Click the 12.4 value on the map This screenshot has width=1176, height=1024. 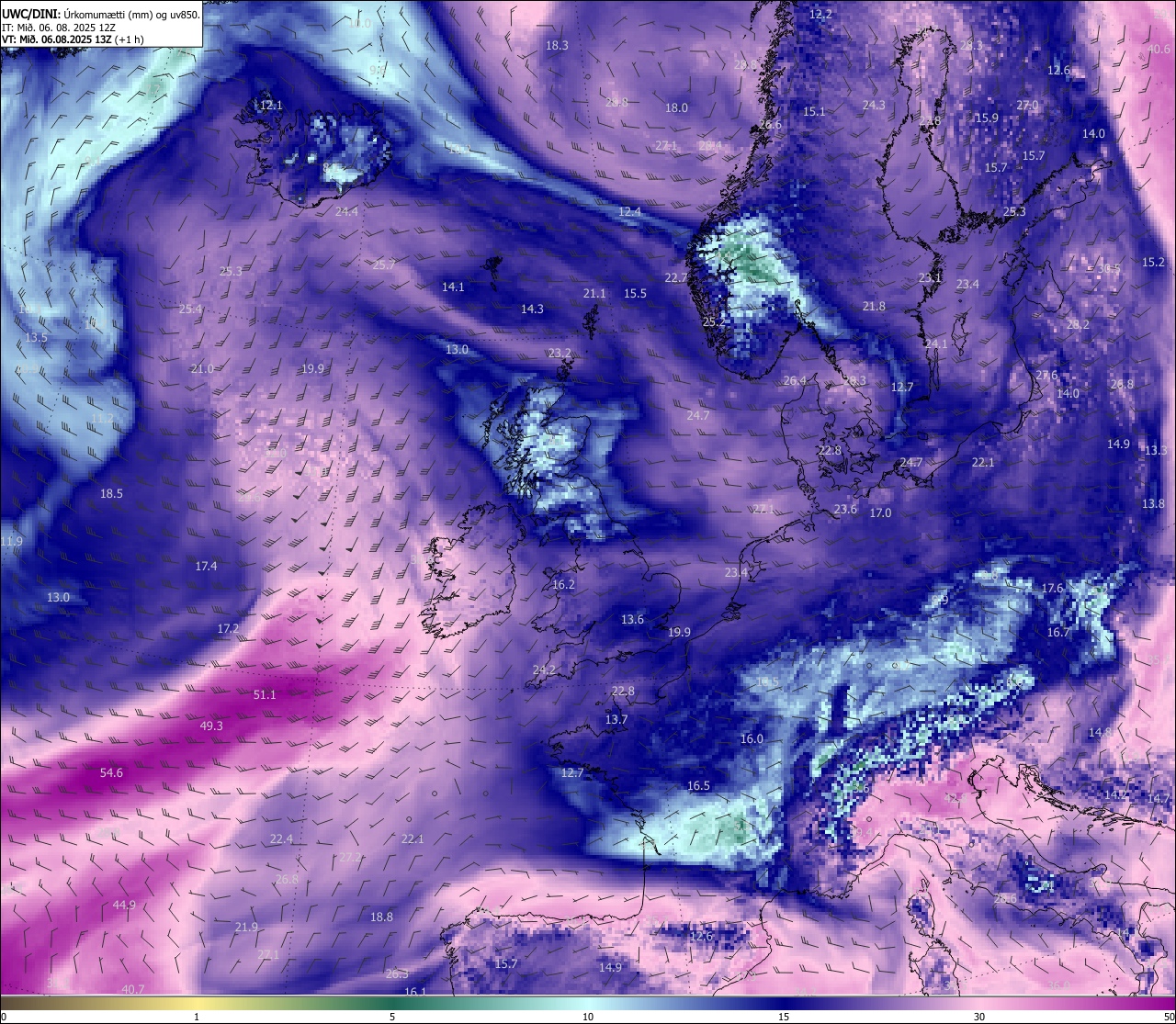[629, 211]
